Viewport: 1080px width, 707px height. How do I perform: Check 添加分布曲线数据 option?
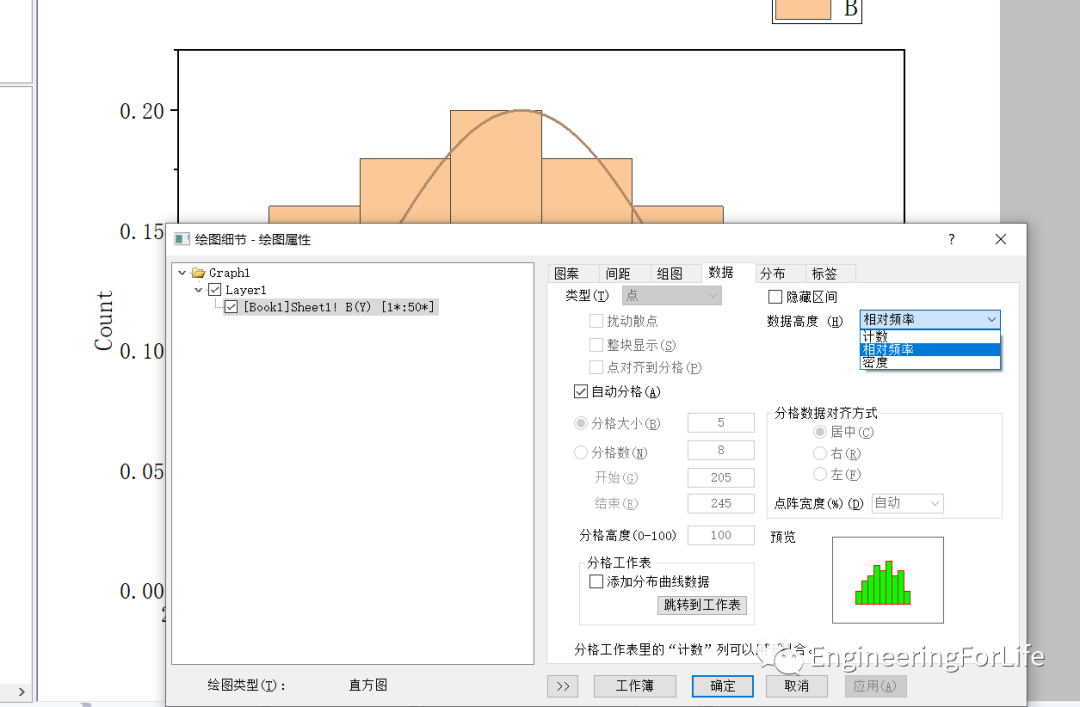coord(596,582)
